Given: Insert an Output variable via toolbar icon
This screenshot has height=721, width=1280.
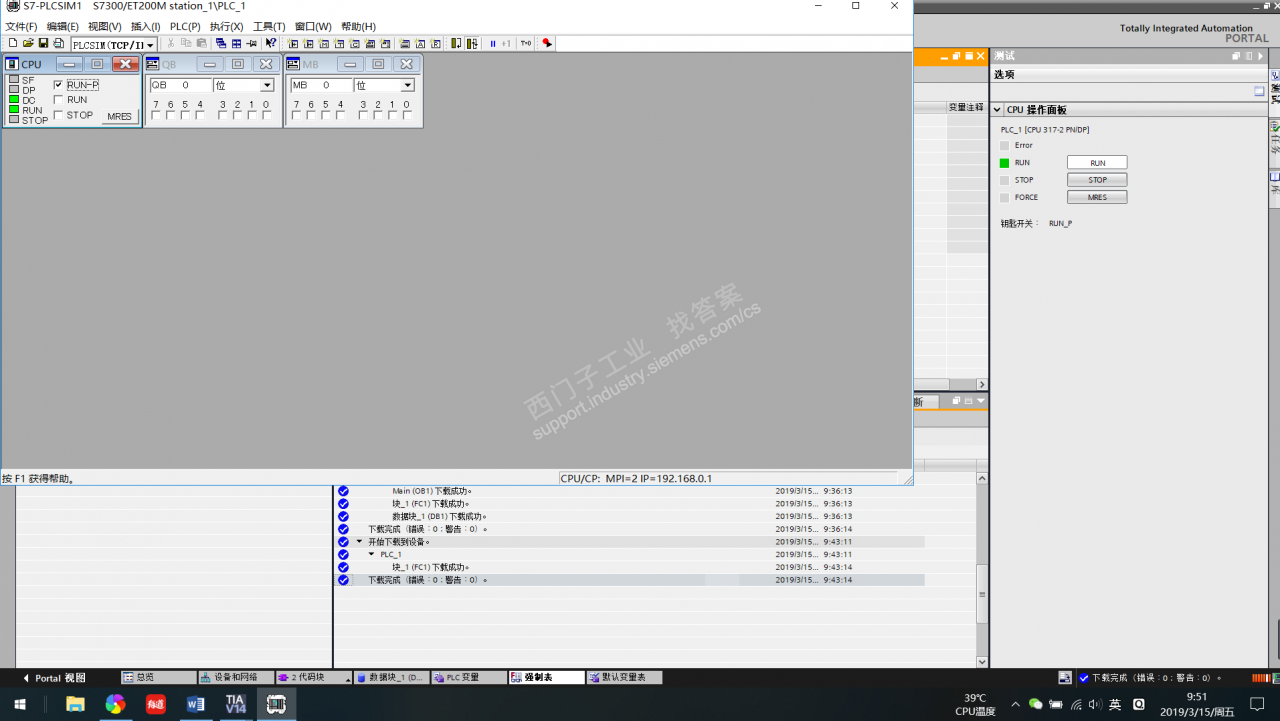Looking at the screenshot, I should 308,43.
